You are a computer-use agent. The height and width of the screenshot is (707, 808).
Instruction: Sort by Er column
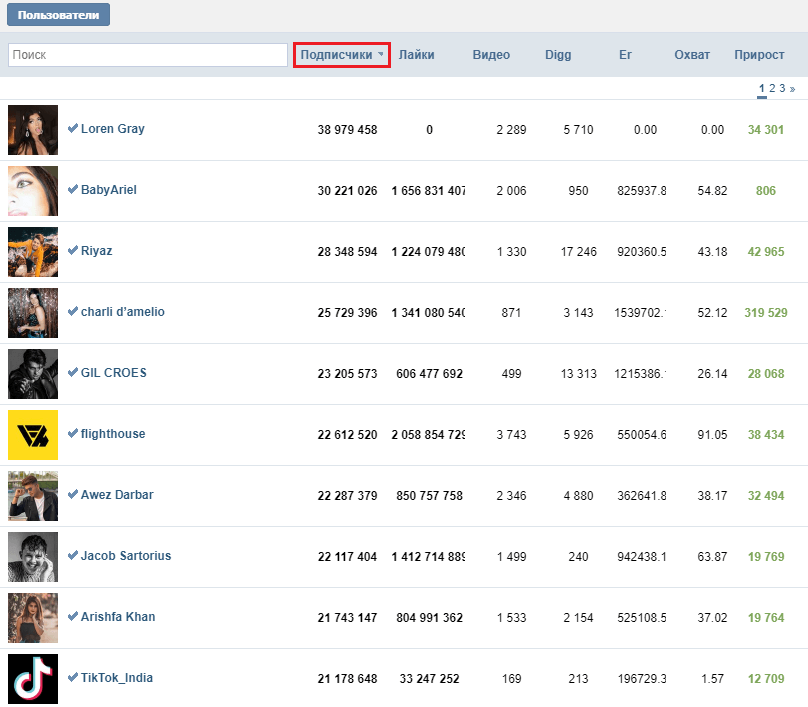tap(625, 55)
